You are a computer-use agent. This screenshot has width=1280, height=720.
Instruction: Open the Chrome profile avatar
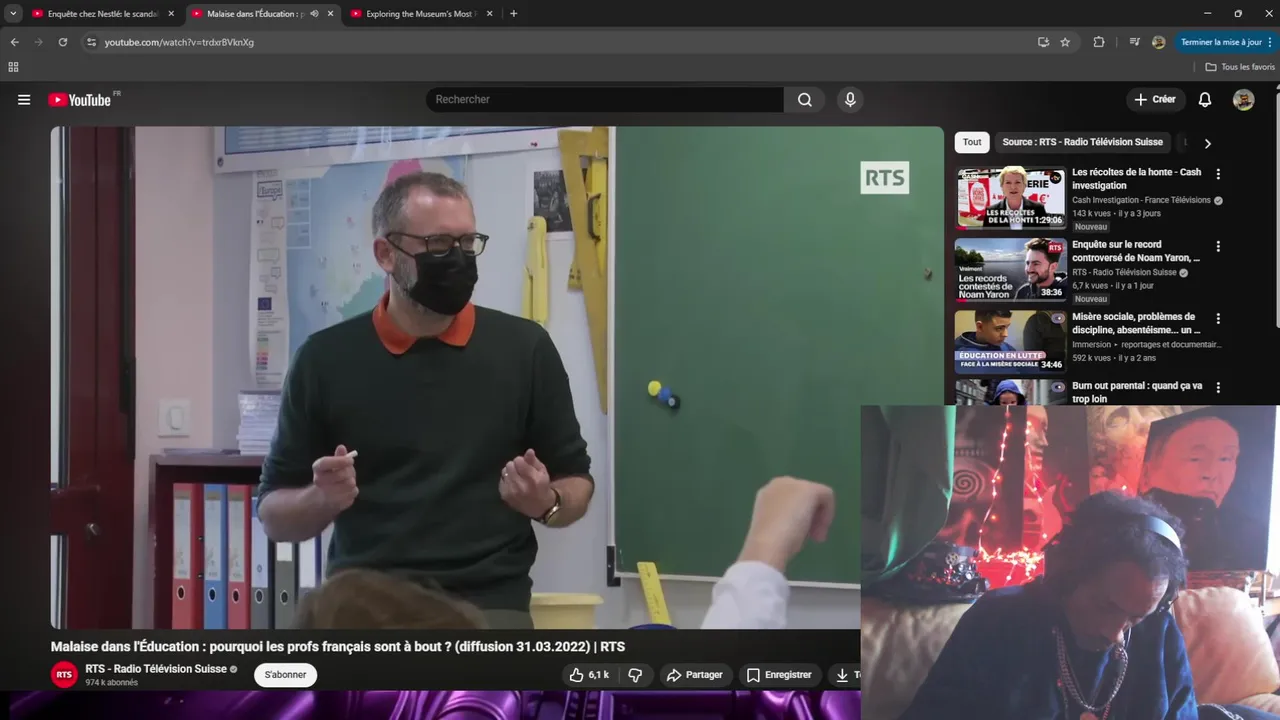1158,42
